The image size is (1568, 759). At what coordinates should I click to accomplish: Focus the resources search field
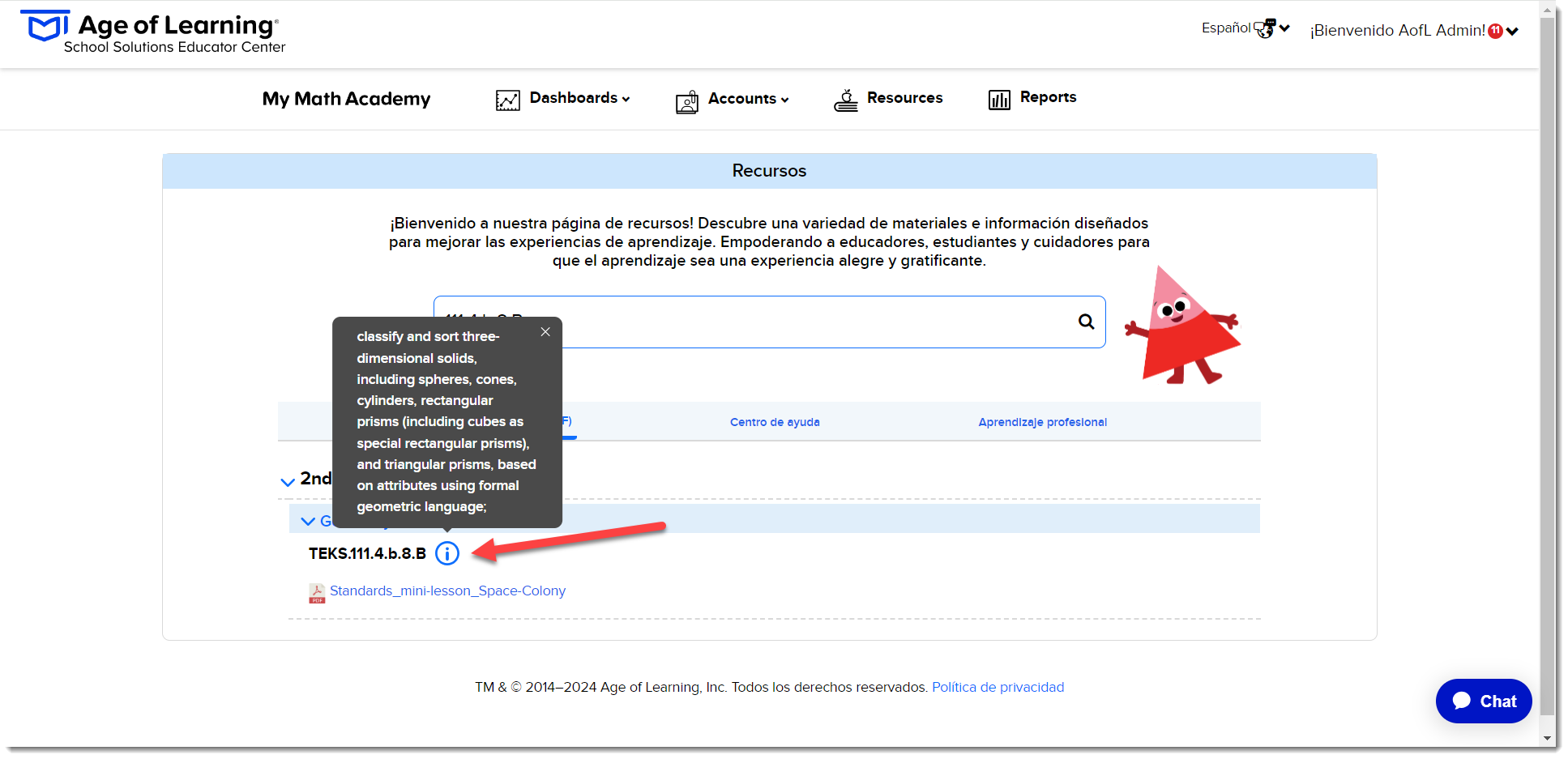click(770, 322)
